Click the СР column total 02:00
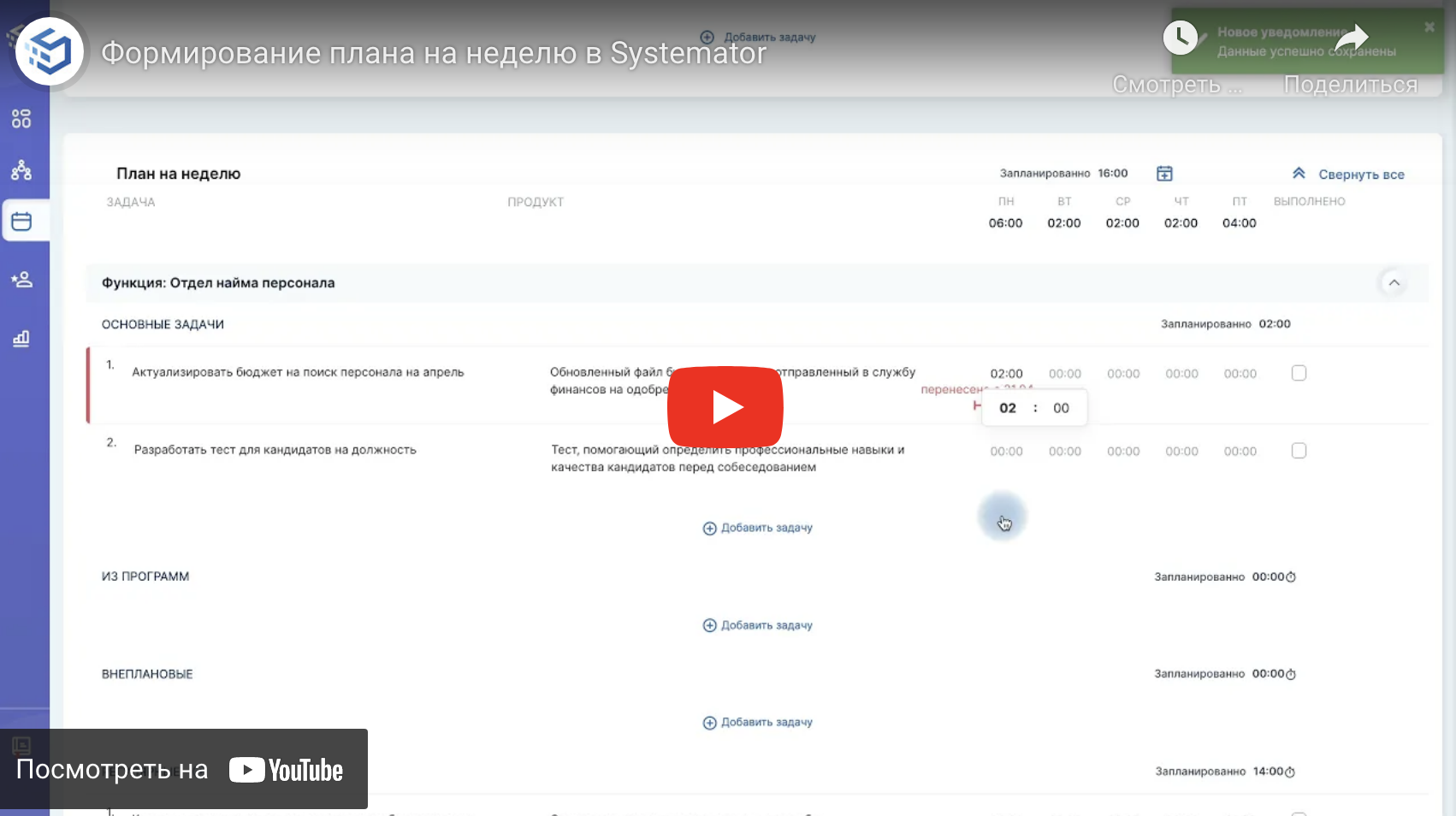1456x816 pixels. [1122, 223]
